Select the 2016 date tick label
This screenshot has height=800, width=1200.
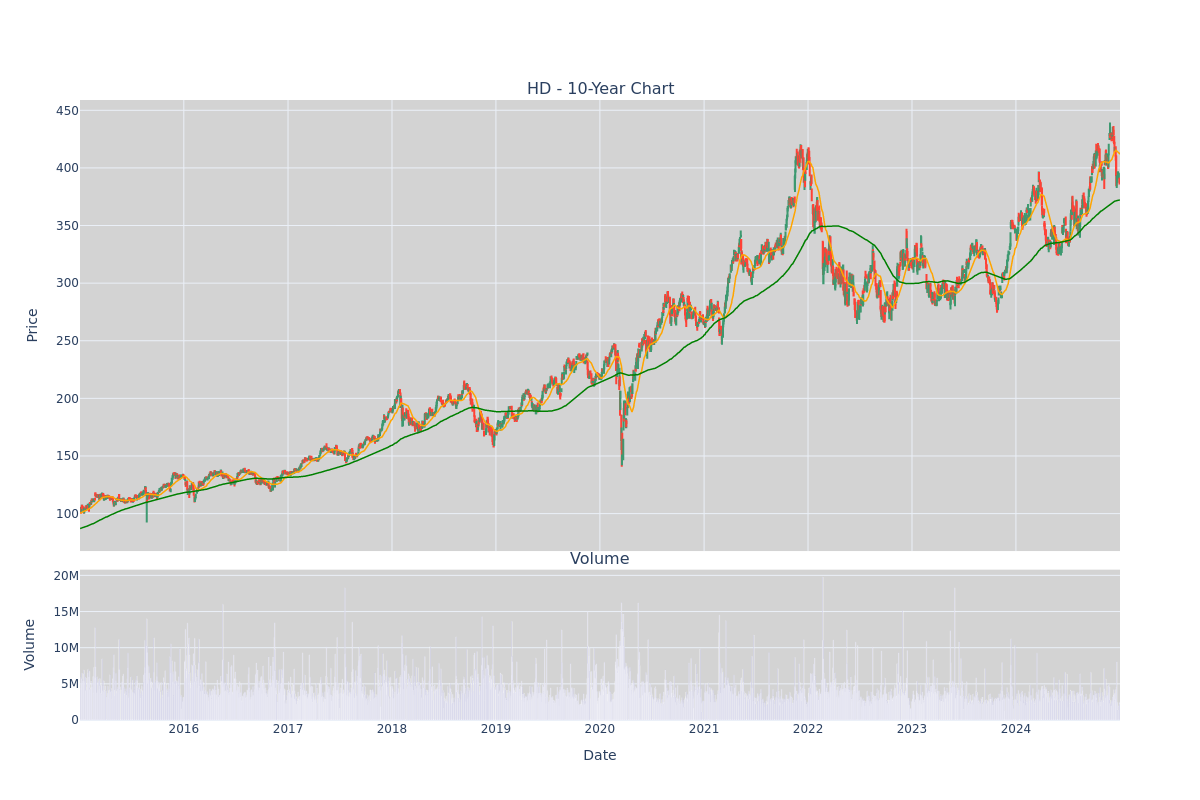tap(184, 729)
